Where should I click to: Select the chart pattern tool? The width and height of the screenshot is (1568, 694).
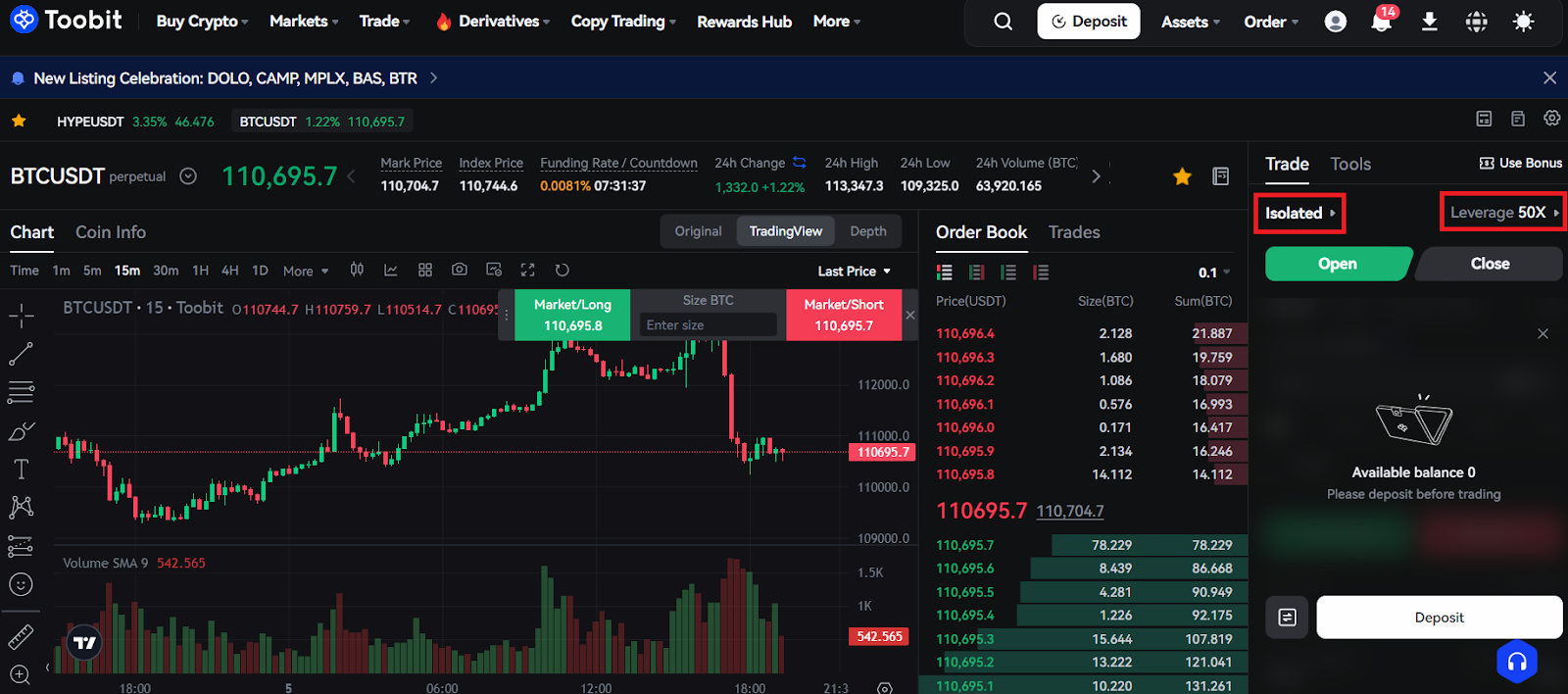pyautogui.click(x=21, y=507)
